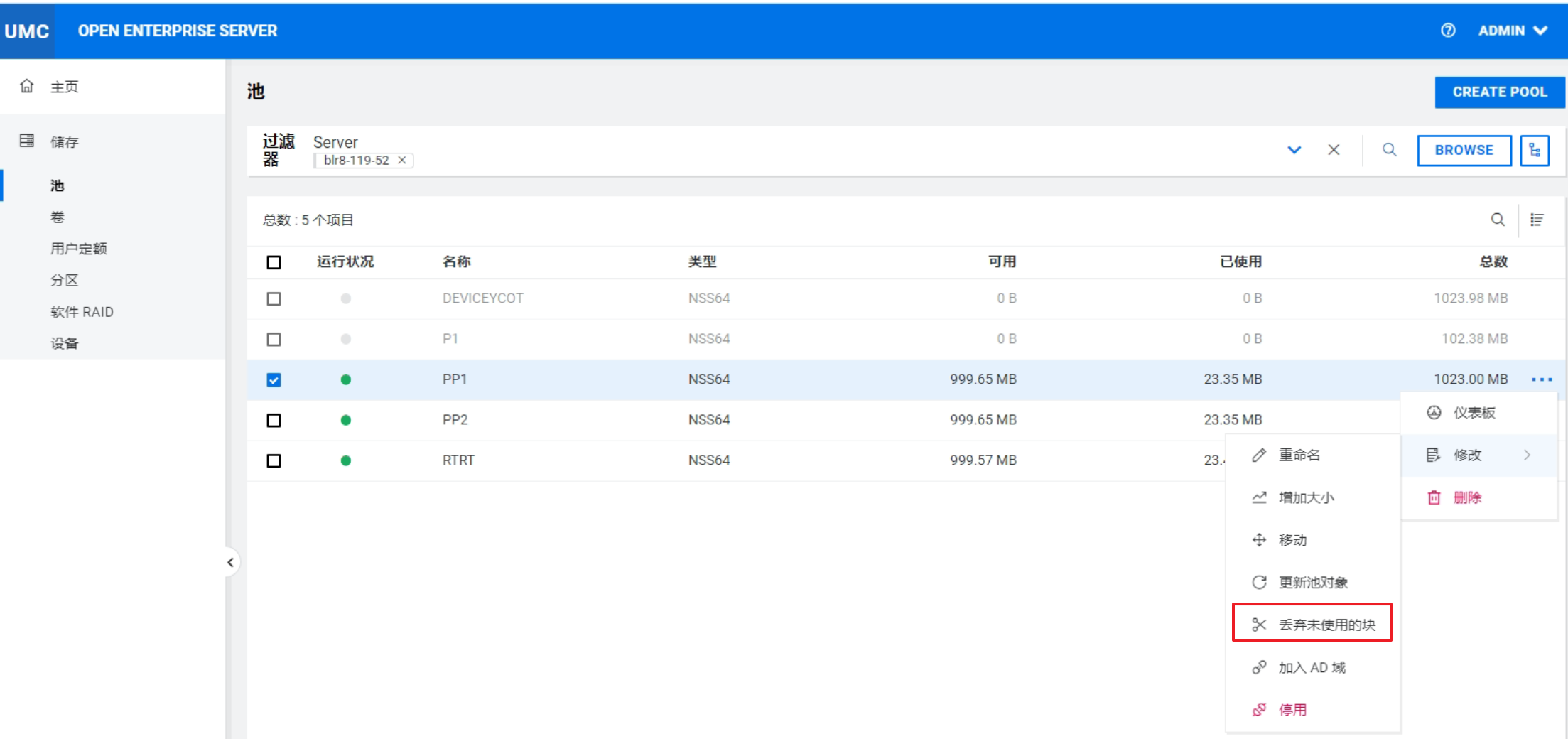Click the home icon in sidebar

(27, 87)
